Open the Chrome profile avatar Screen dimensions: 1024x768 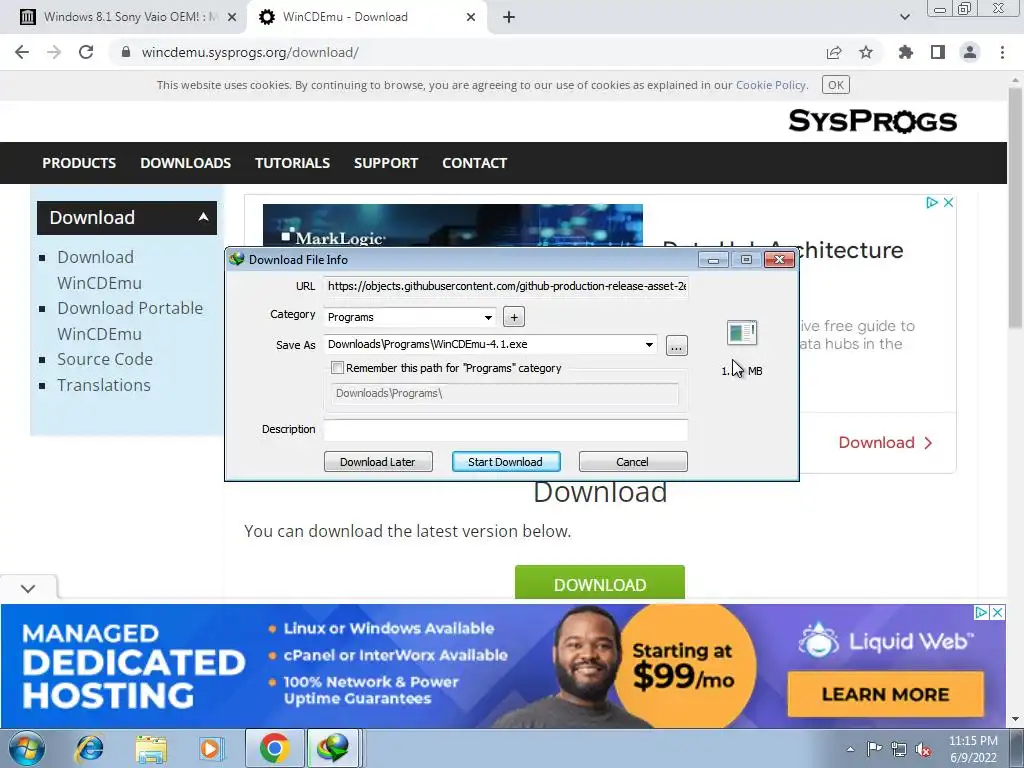click(x=970, y=52)
